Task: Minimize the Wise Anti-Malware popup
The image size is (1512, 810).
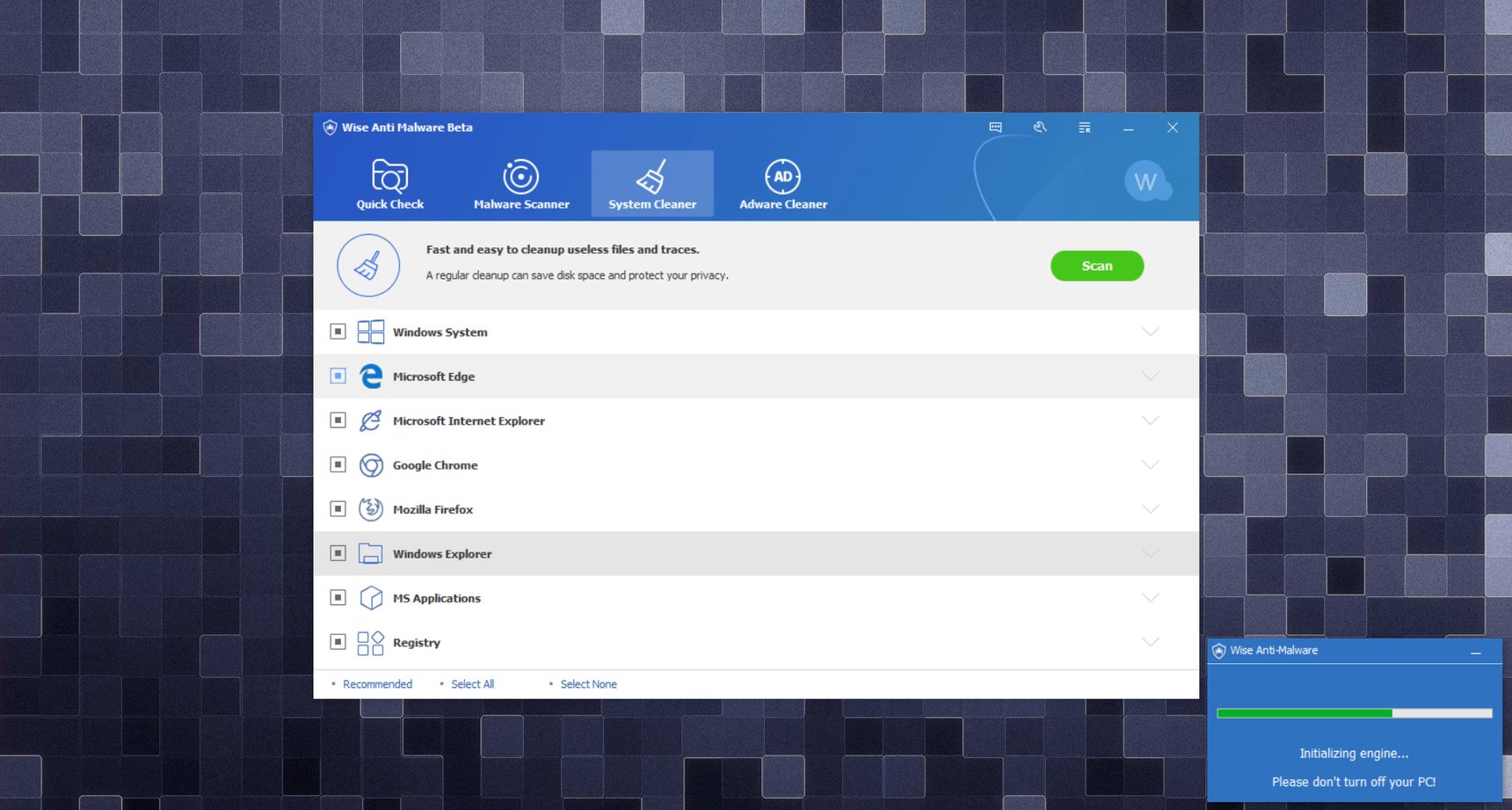Action: [x=1476, y=653]
